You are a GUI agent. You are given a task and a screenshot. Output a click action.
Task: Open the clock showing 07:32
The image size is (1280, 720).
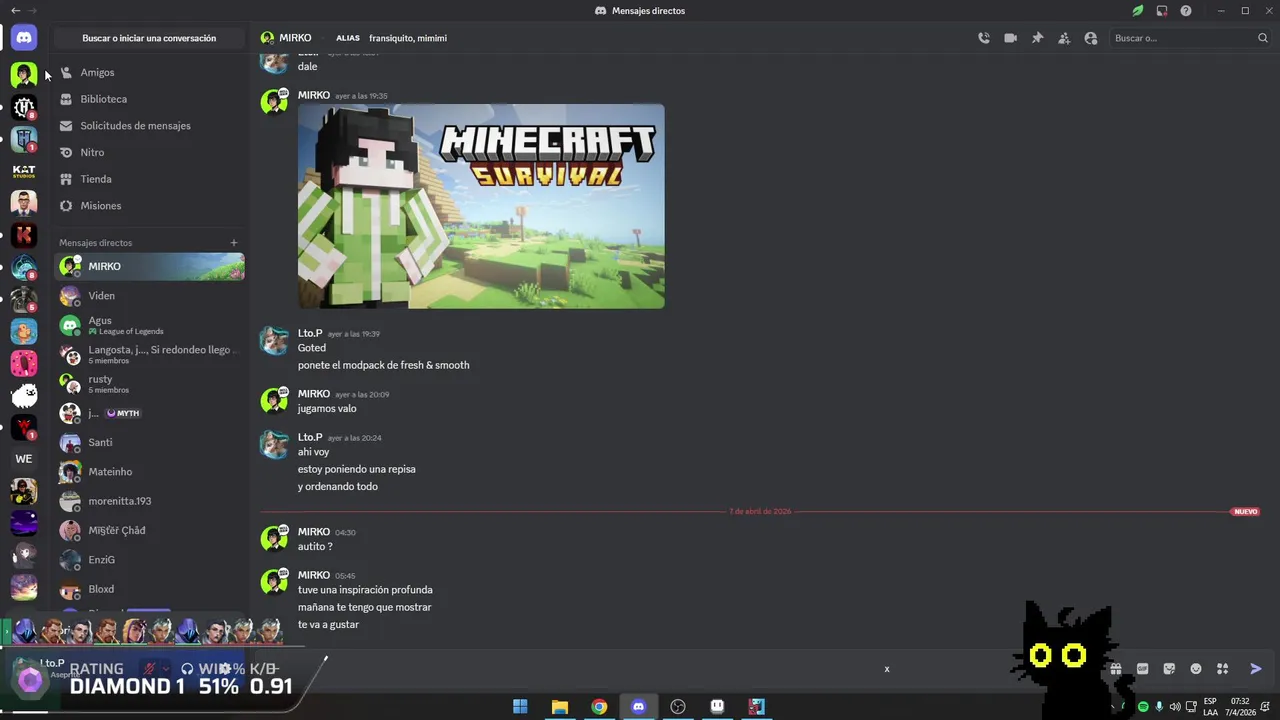pos(1240,701)
